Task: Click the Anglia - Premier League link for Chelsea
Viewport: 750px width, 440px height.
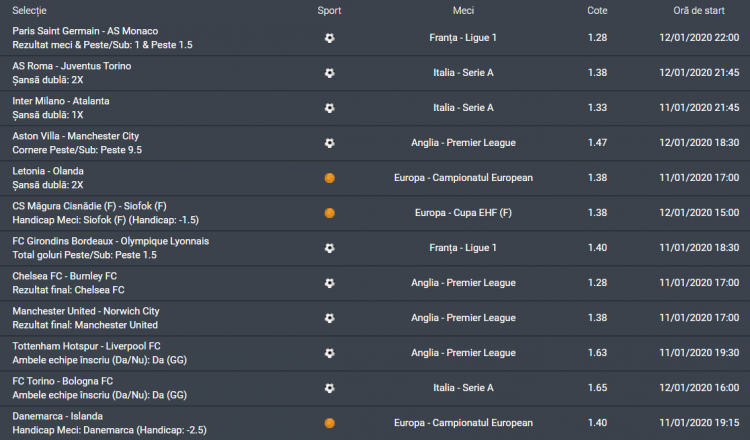Action: click(463, 283)
